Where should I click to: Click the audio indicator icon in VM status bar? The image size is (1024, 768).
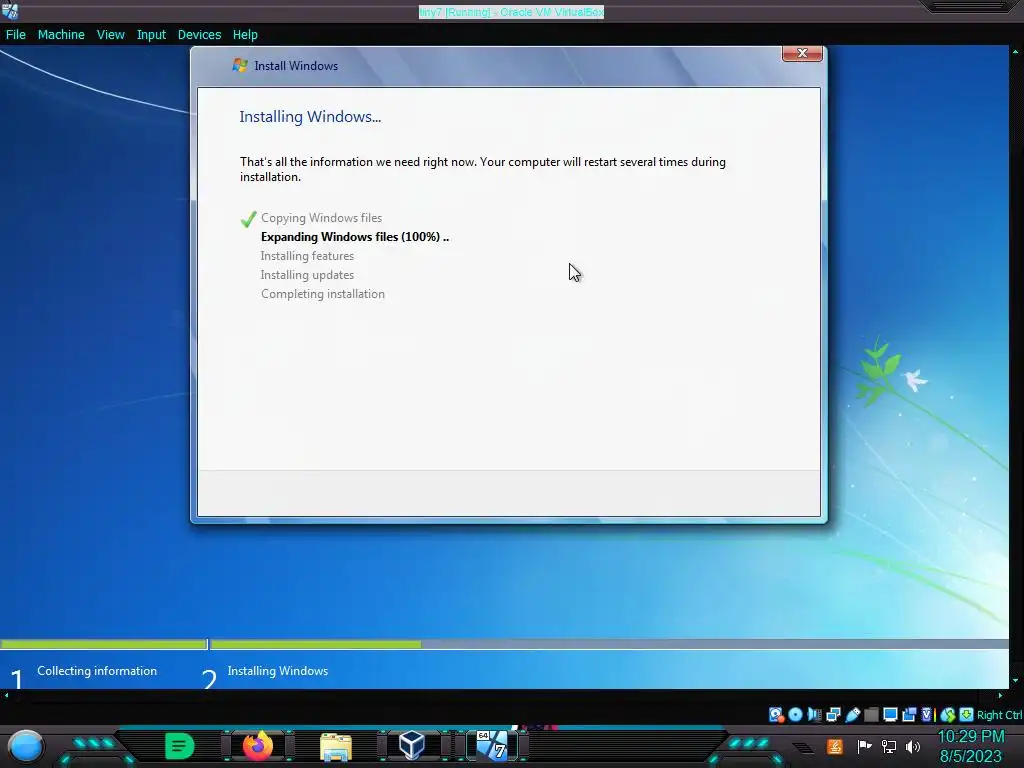click(x=814, y=714)
